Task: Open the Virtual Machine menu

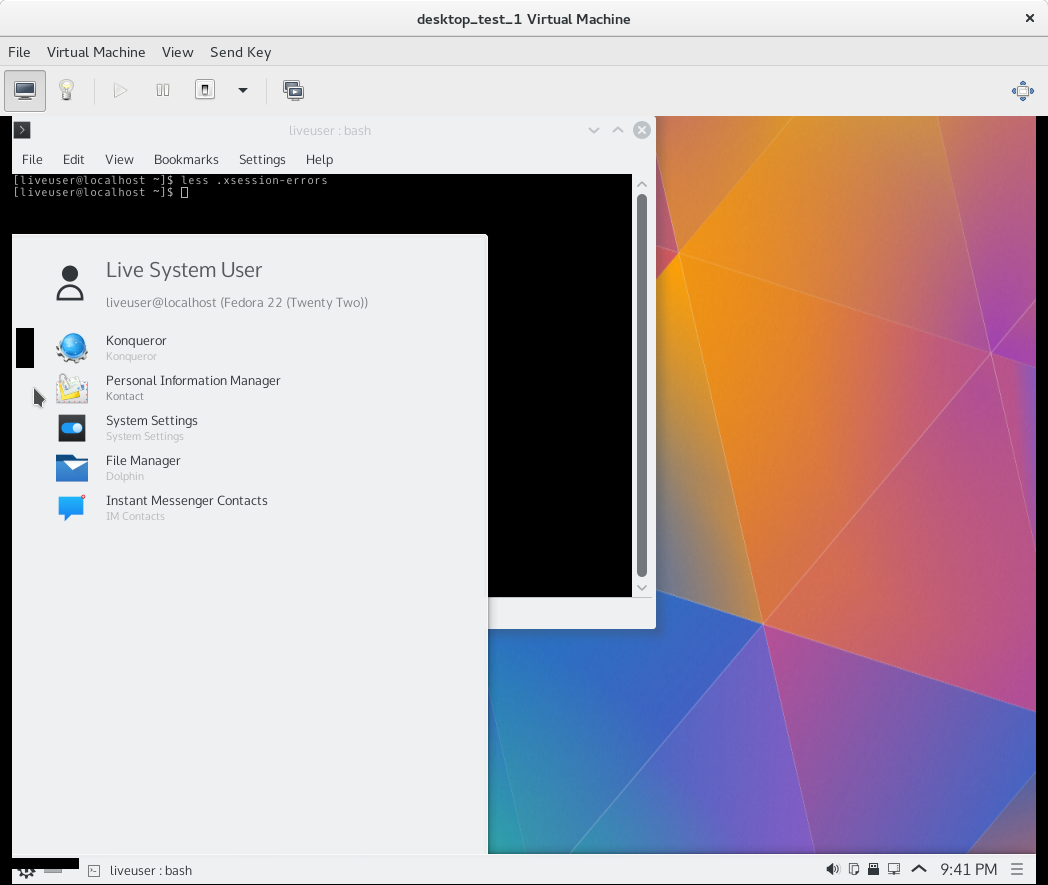Action: (x=96, y=52)
